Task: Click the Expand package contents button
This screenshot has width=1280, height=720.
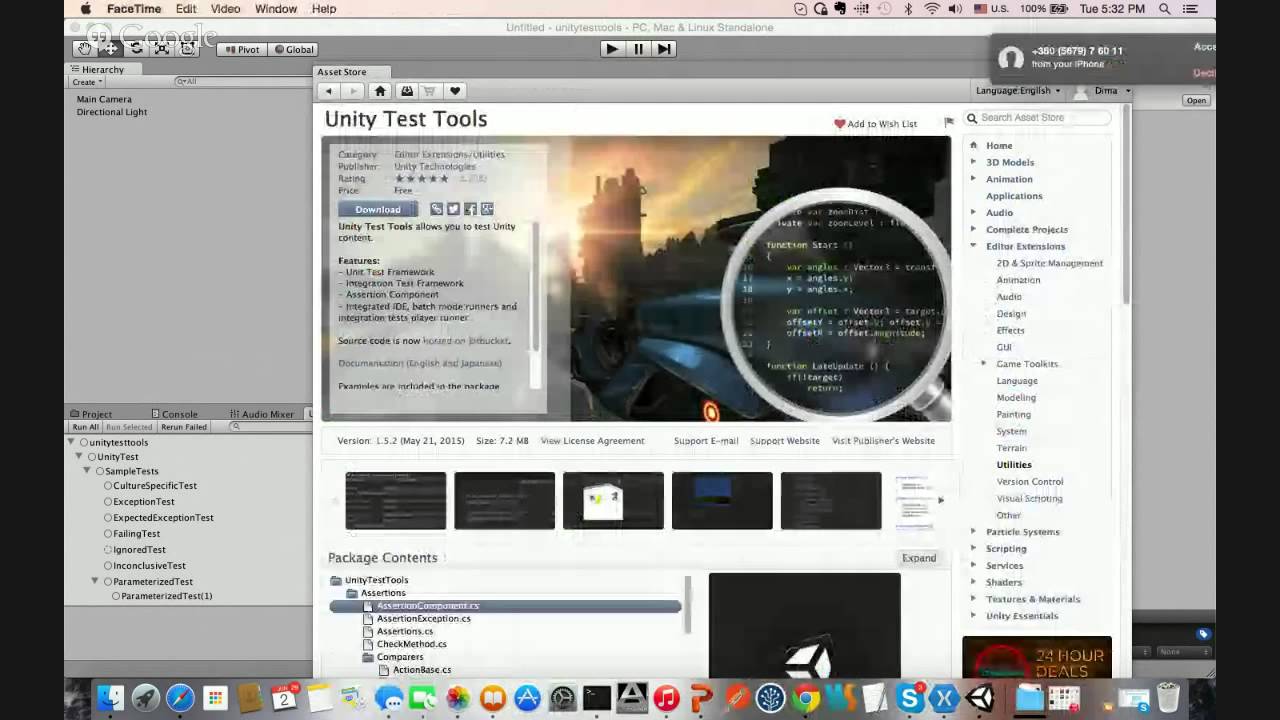Action: pyautogui.click(x=919, y=558)
